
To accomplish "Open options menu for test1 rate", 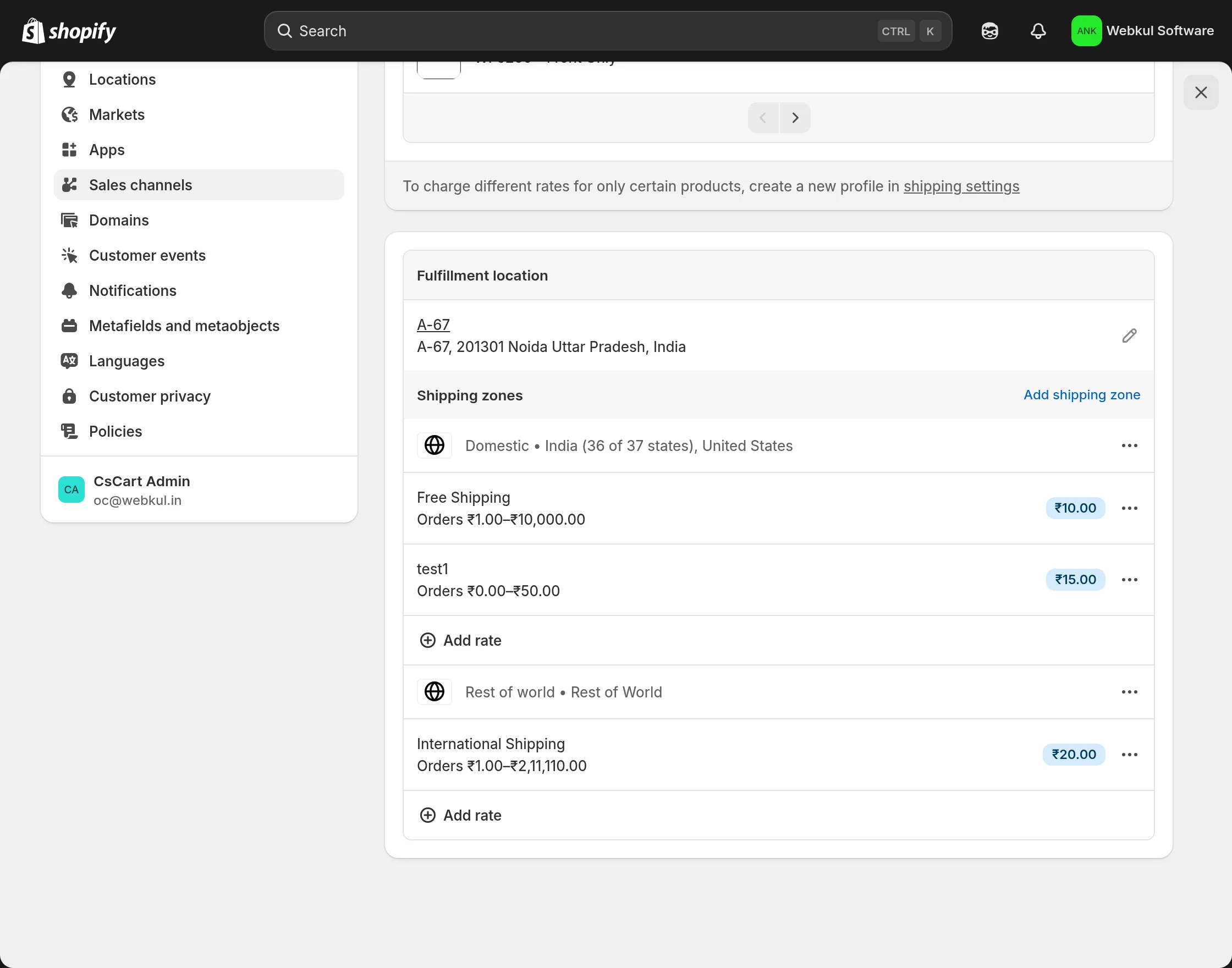I will 1129,580.
